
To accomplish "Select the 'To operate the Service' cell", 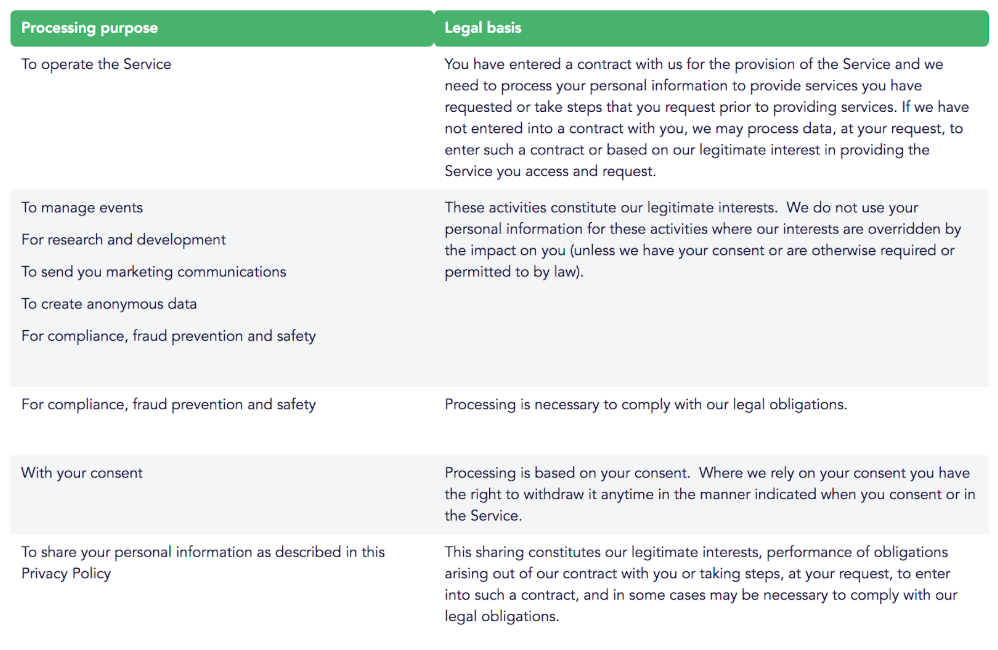I will tap(96, 64).
